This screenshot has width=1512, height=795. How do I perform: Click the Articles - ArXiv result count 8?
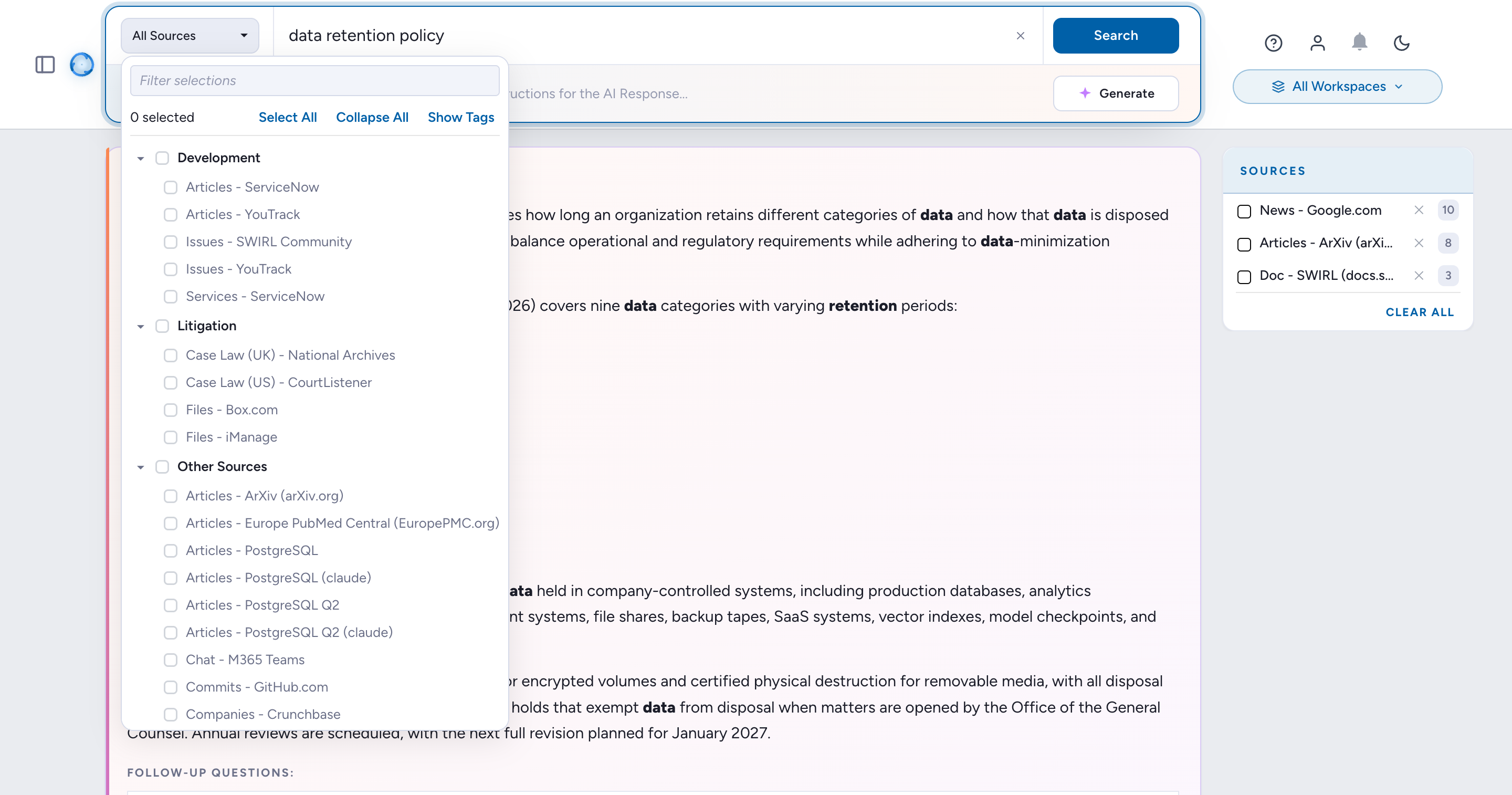[1448, 243]
